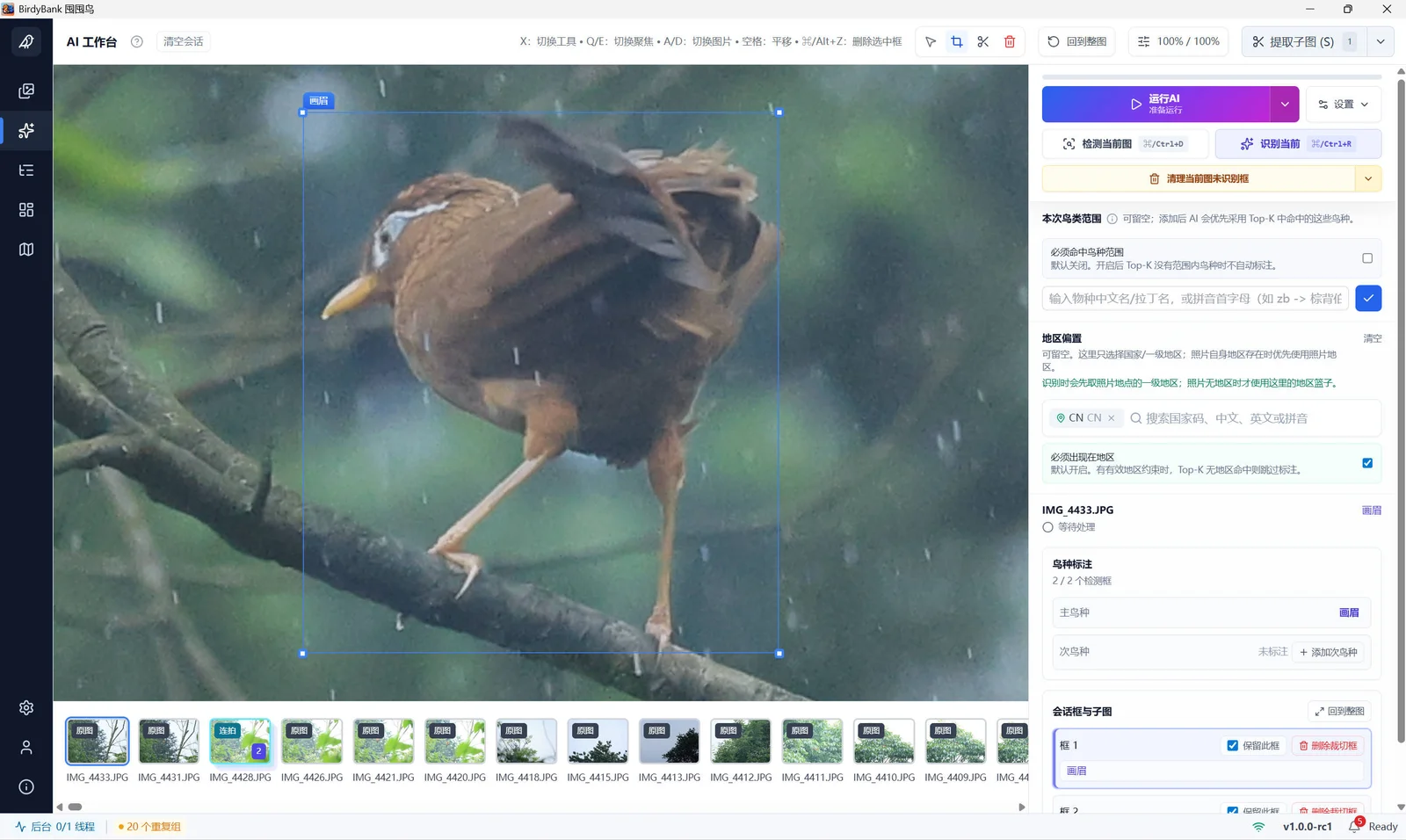Uncheck 保留此框 for 框 1
Screen dimensions: 1406x840
click(x=1233, y=745)
